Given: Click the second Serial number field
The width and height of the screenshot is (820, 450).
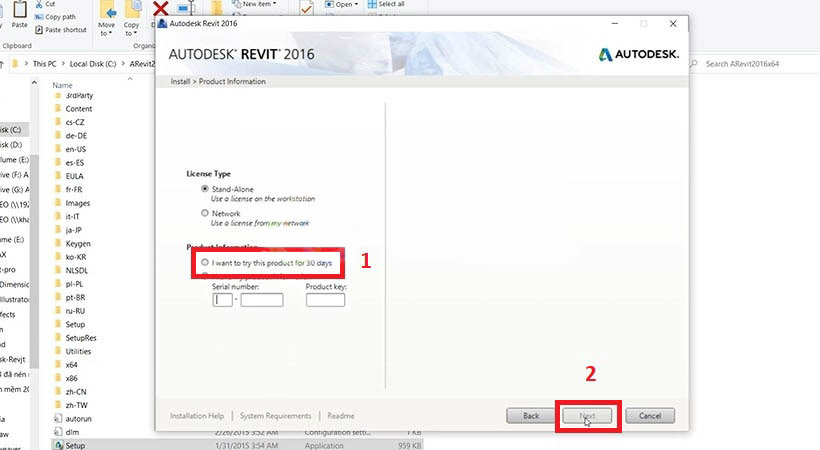Looking at the screenshot, I should coord(262,300).
